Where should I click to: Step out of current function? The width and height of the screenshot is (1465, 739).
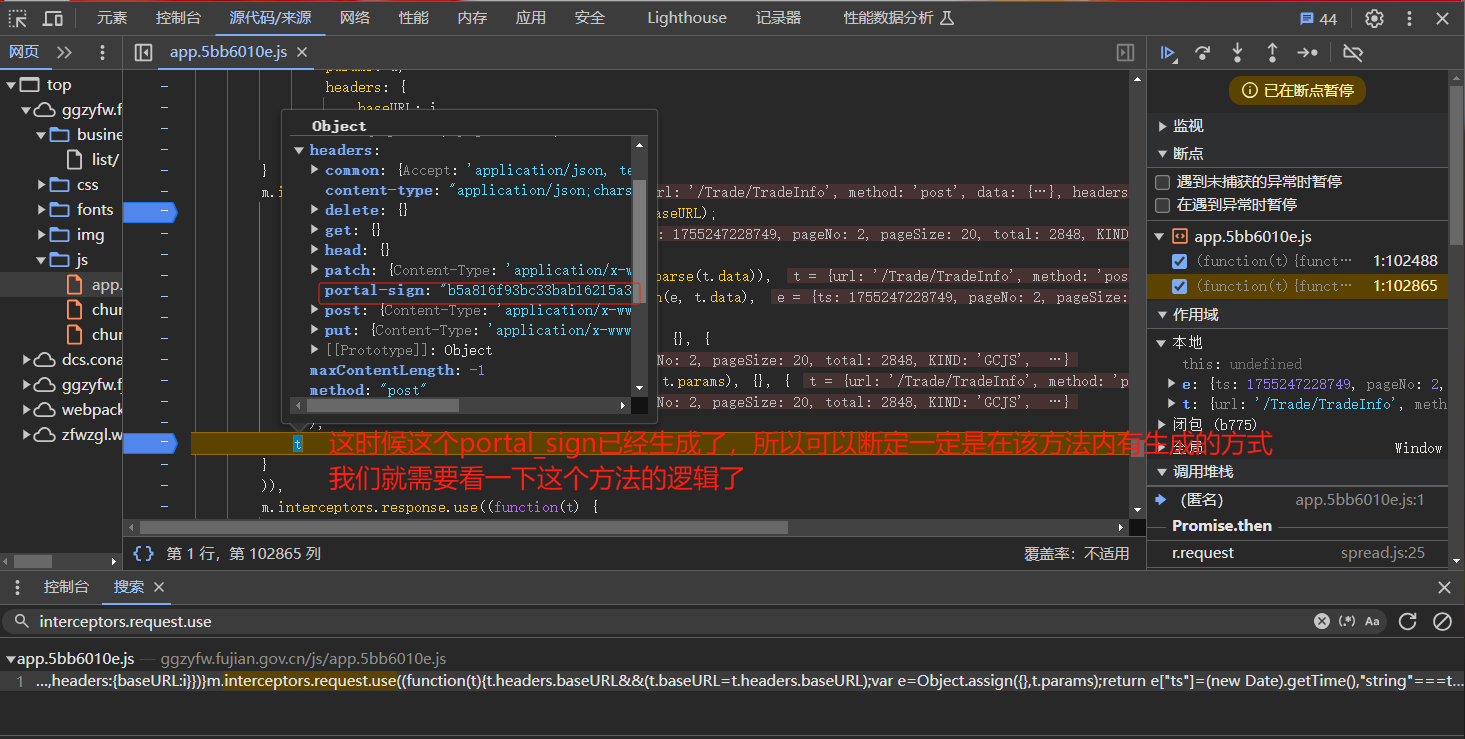1272,53
